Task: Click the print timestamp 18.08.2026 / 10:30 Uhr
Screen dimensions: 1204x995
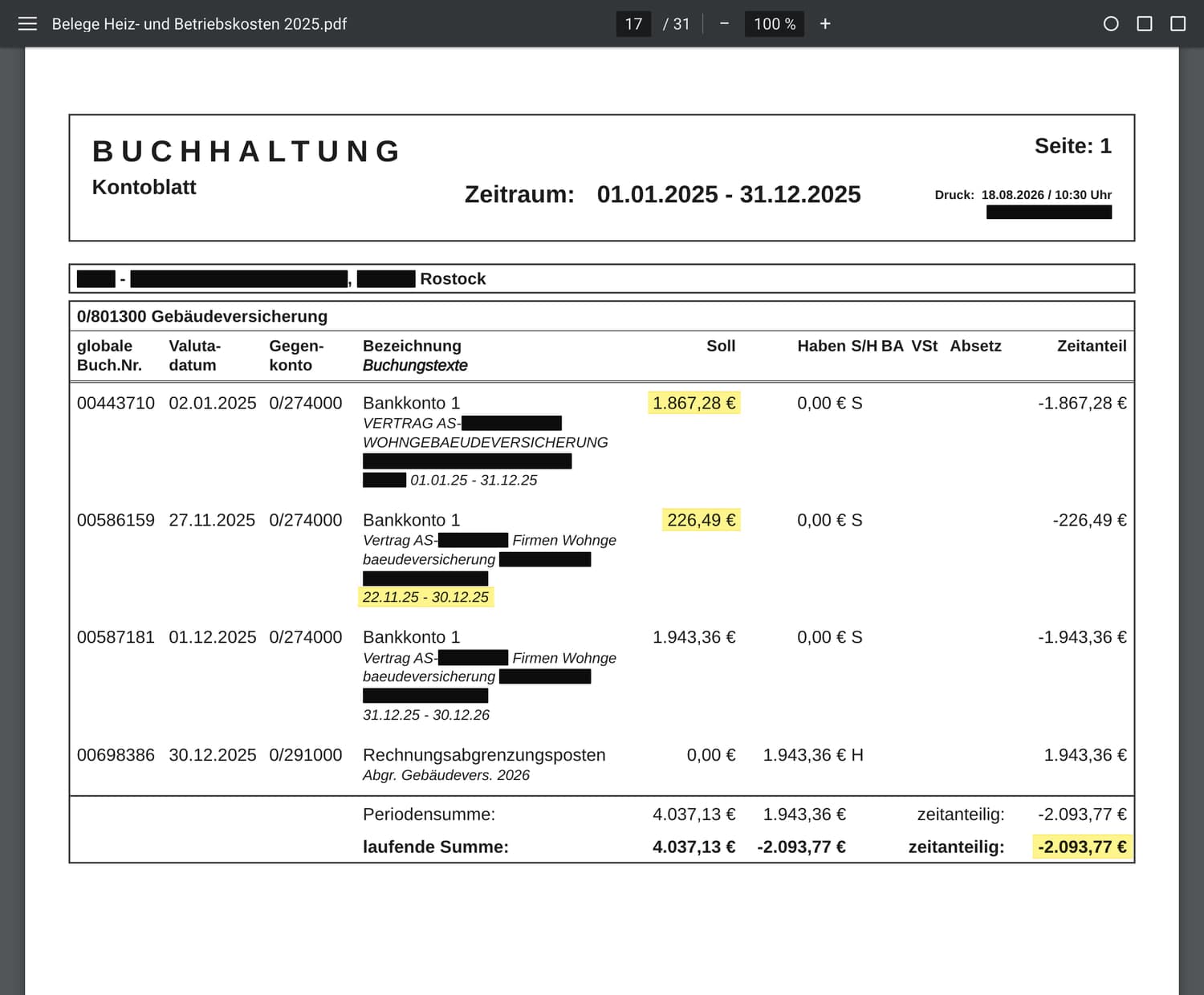Action: tap(1047, 195)
